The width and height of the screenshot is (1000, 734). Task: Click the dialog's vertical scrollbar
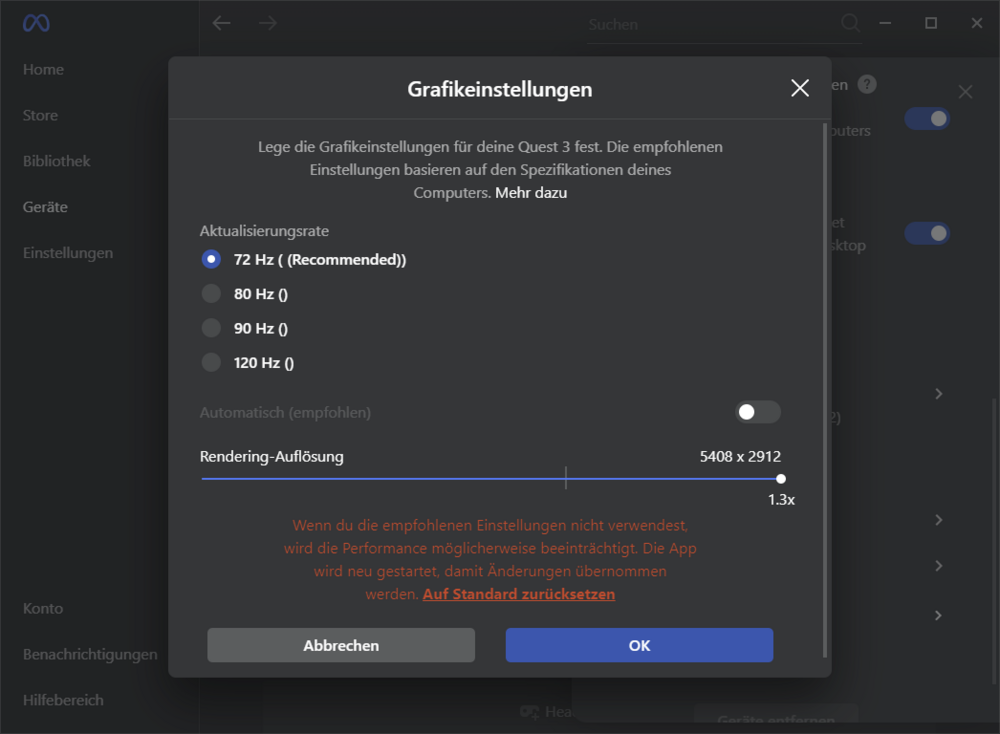(x=825, y=390)
